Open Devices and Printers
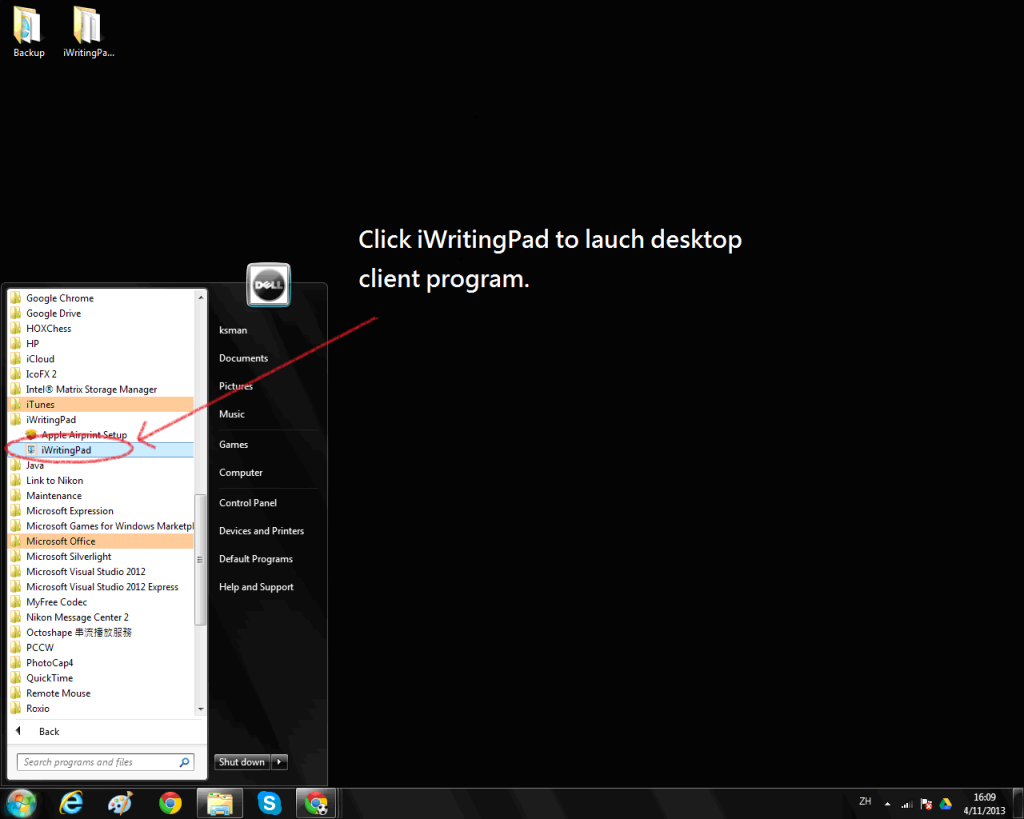Image resolution: width=1024 pixels, height=819 pixels. click(262, 531)
